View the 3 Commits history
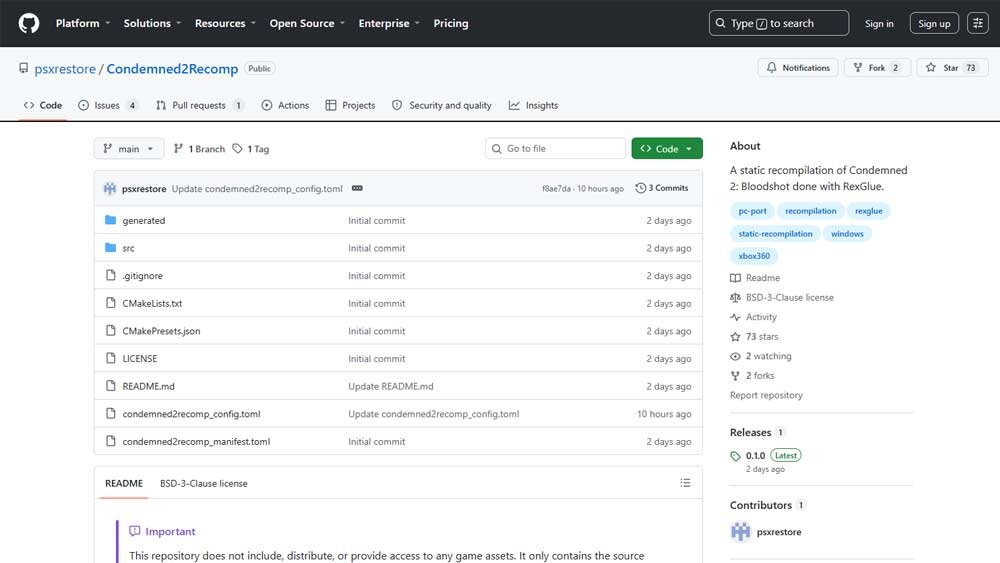1000x563 pixels. [x=662, y=188]
